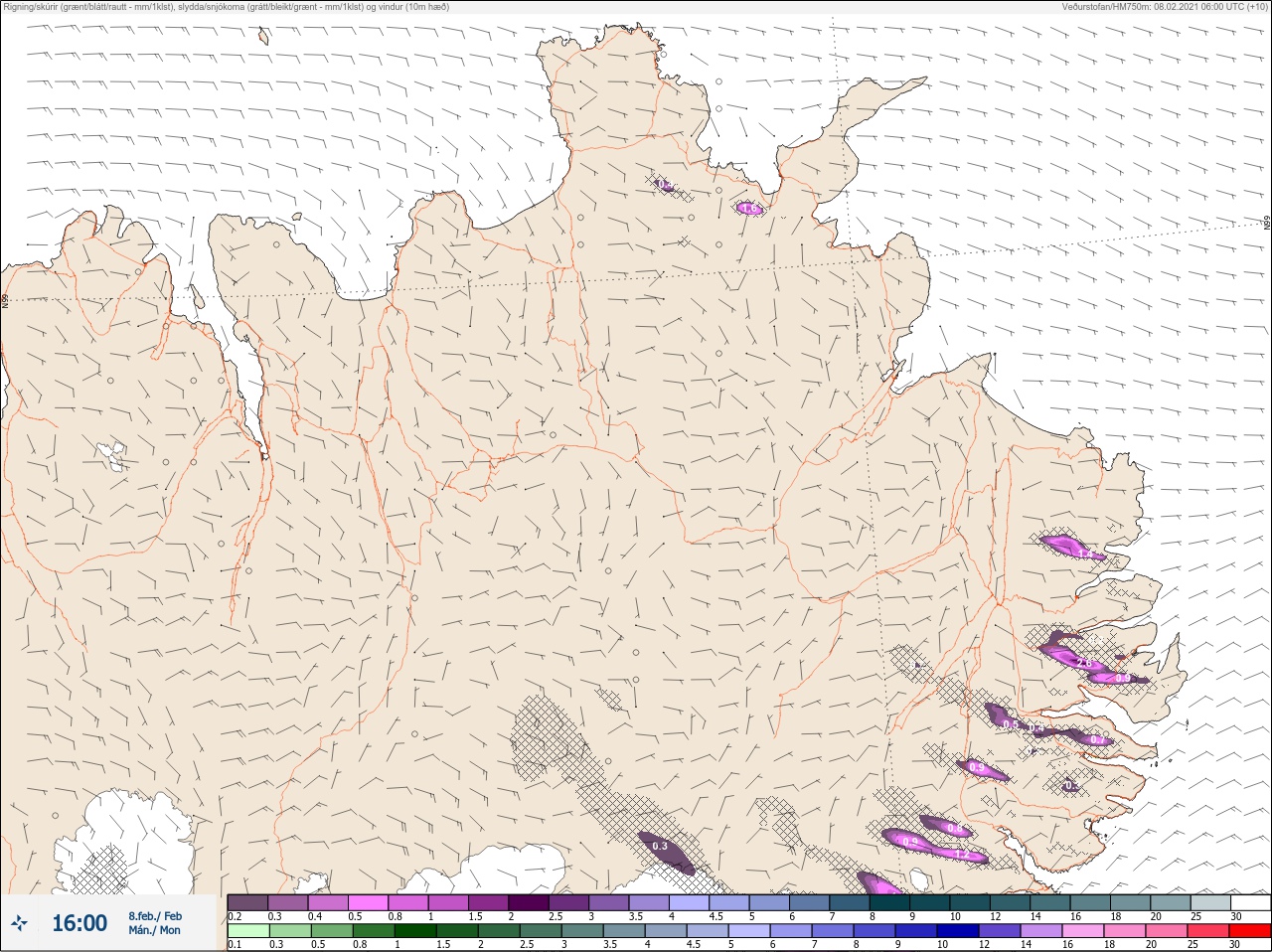The image size is (1272, 952).
Task: Pick the bright red swatch ending lower legend
Action: (1250, 931)
